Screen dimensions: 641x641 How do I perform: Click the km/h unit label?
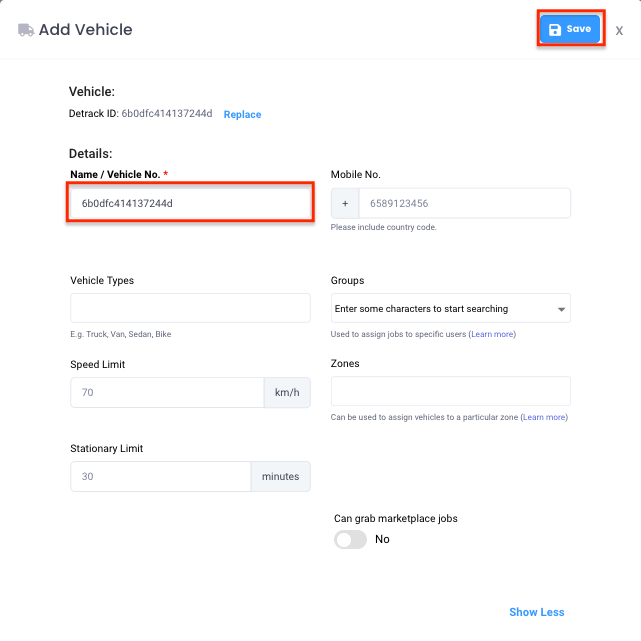tap(287, 392)
